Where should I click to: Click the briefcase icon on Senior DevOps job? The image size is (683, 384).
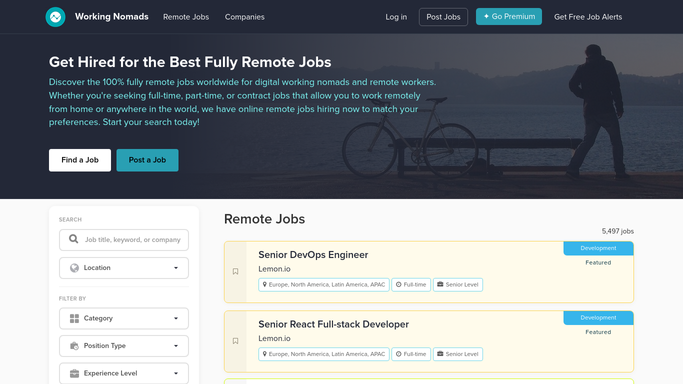click(x=440, y=284)
